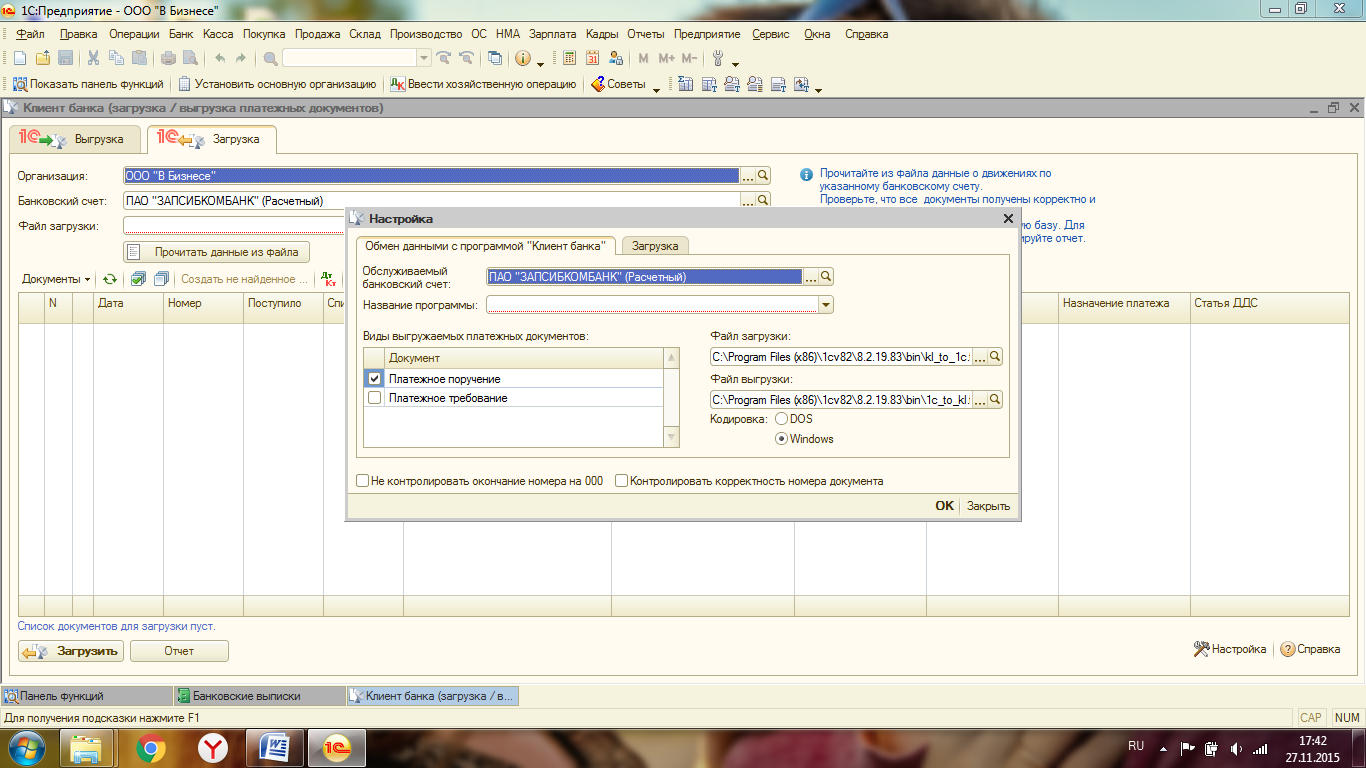Click the Windows Start button
Image resolution: width=1366 pixels, height=768 pixels.
click(27, 747)
